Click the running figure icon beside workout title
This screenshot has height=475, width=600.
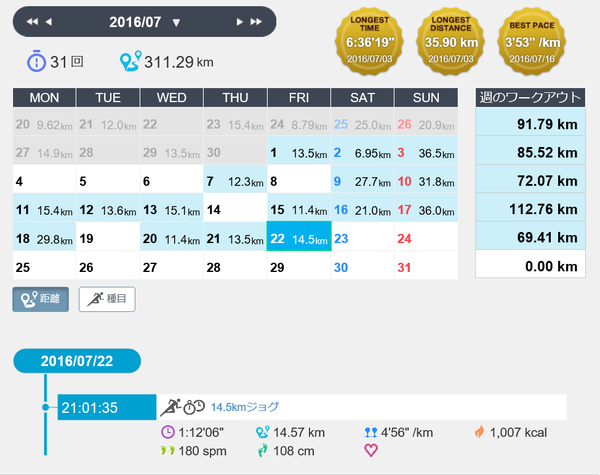point(170,407)
